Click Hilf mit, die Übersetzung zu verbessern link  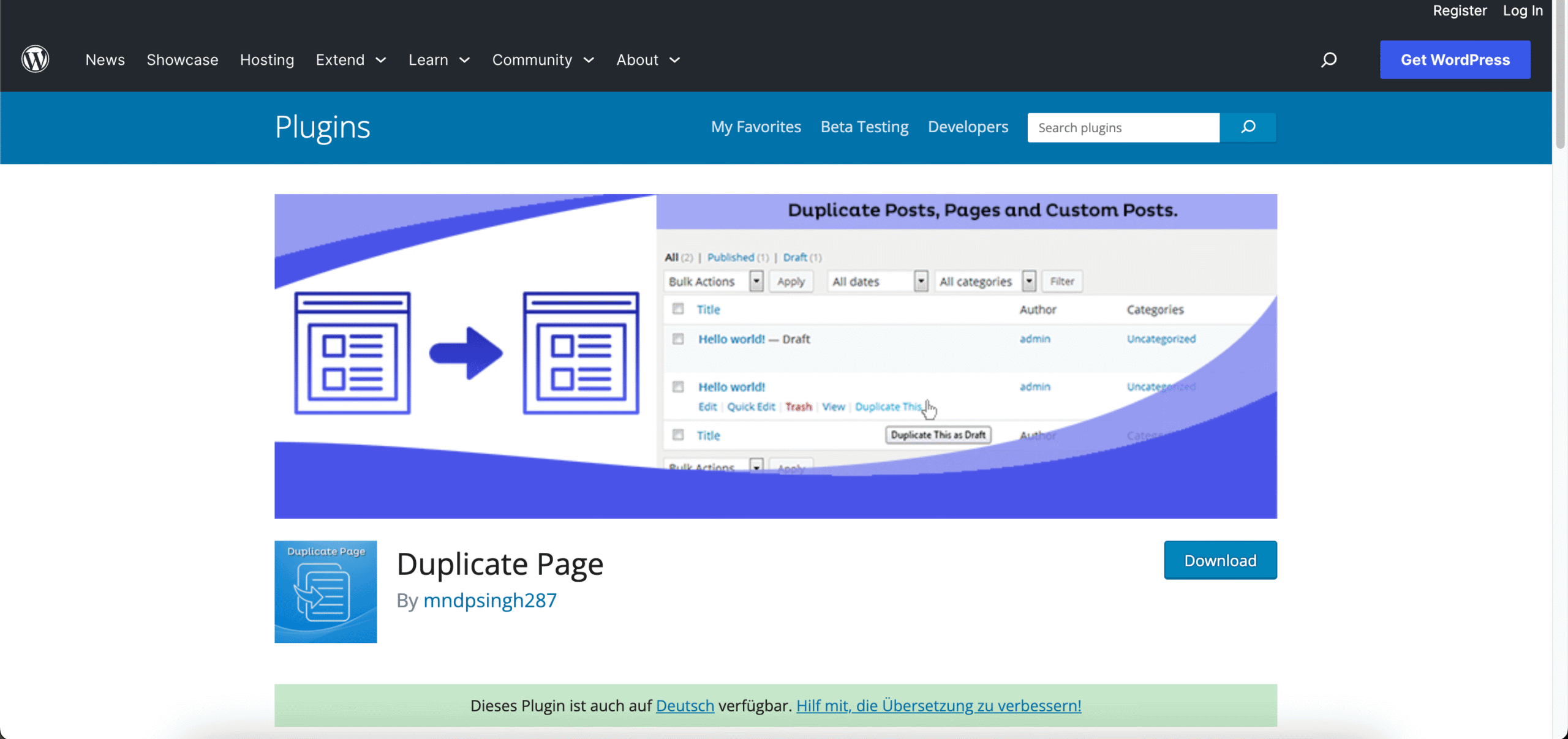[x=938, y=705]
